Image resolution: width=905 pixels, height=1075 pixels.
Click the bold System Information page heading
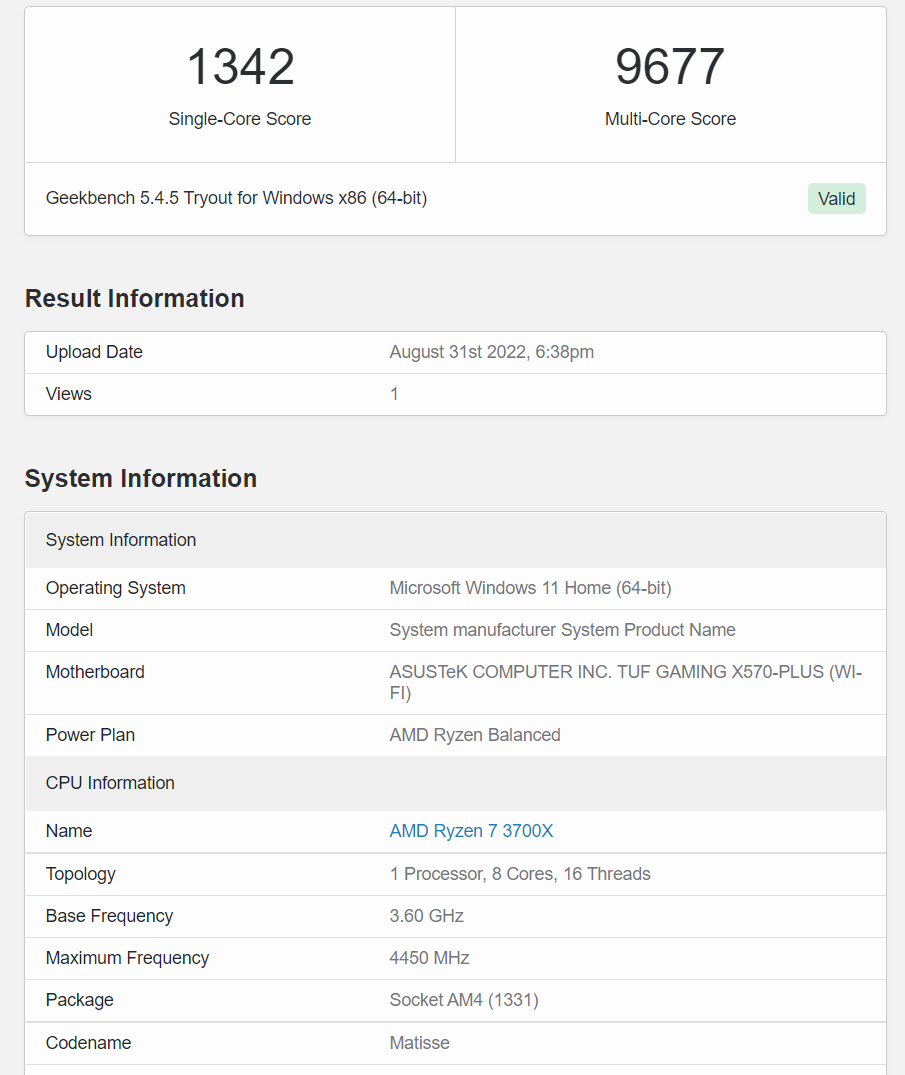(141, 479)
